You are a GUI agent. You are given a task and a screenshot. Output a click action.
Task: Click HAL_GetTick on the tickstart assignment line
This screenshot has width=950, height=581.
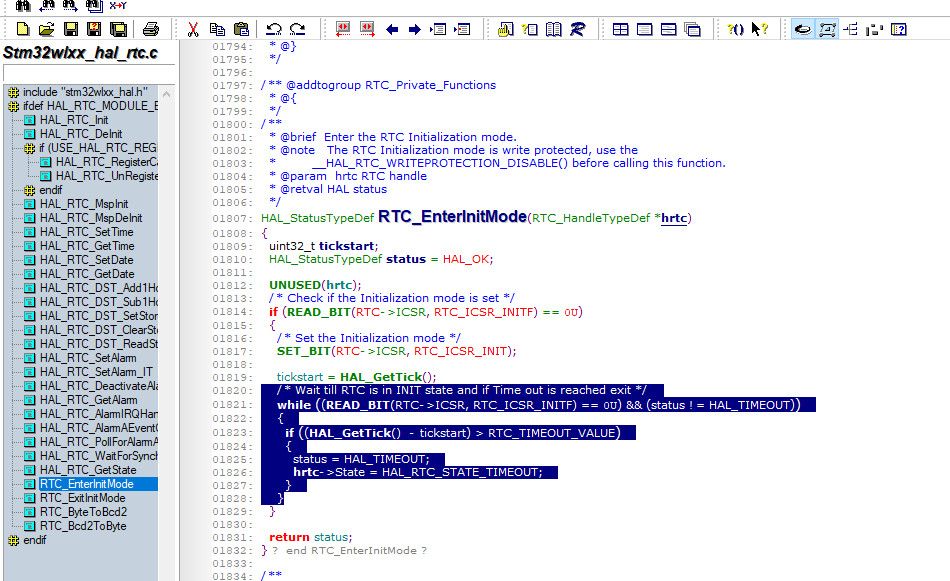click(x=380, y=377)
